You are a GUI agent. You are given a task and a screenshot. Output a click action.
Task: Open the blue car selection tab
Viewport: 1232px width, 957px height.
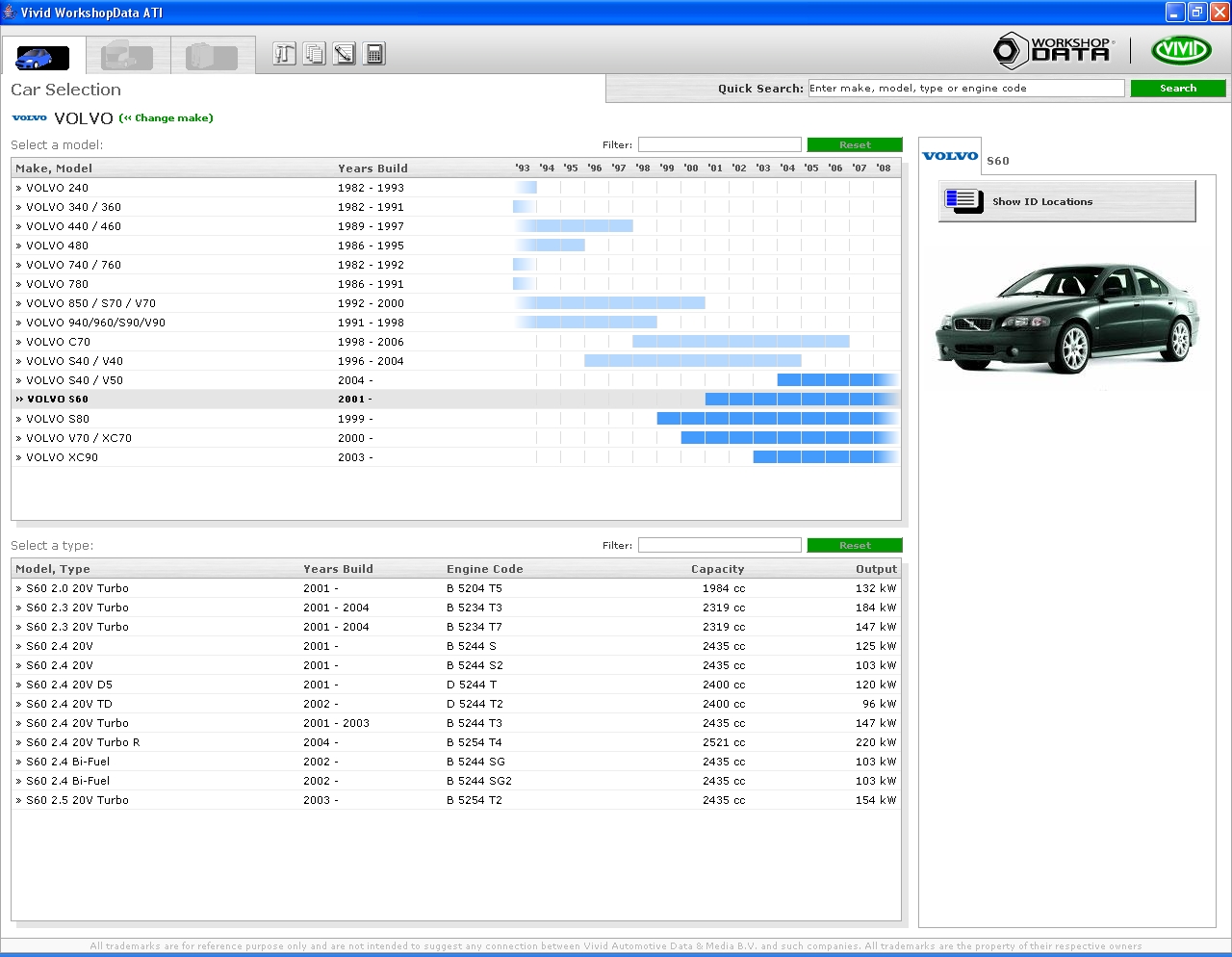(43, 56)
